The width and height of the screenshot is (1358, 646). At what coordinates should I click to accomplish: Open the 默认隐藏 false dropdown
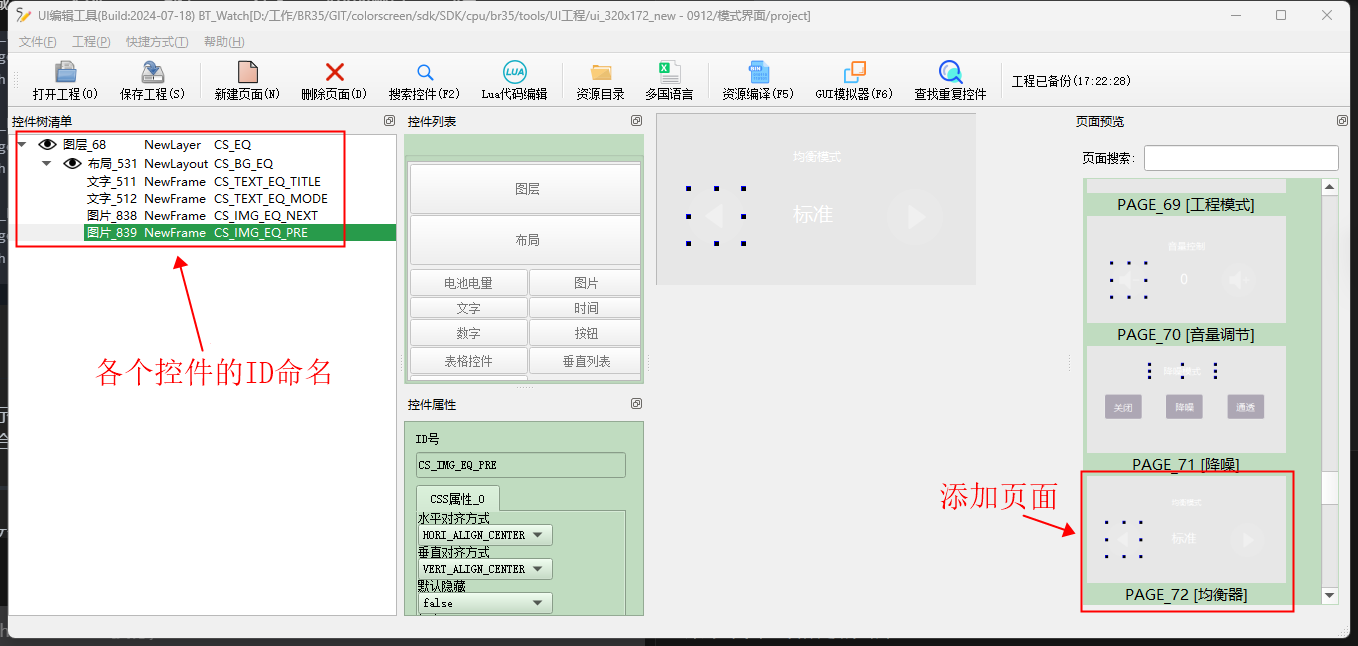coord(485,603)
